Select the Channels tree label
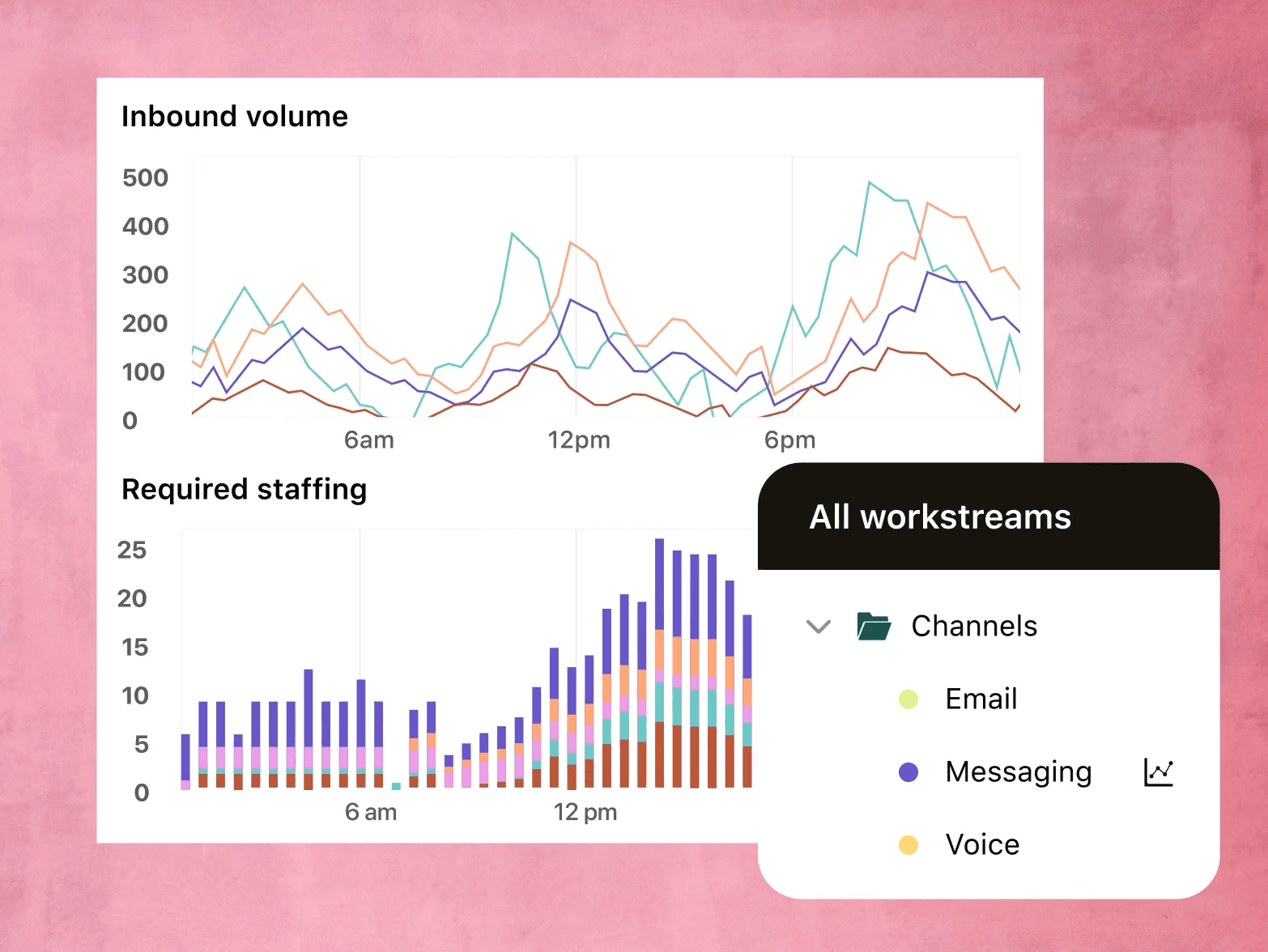The height and width of the screenshot is (952, 1268). click(x=974, y=626)
